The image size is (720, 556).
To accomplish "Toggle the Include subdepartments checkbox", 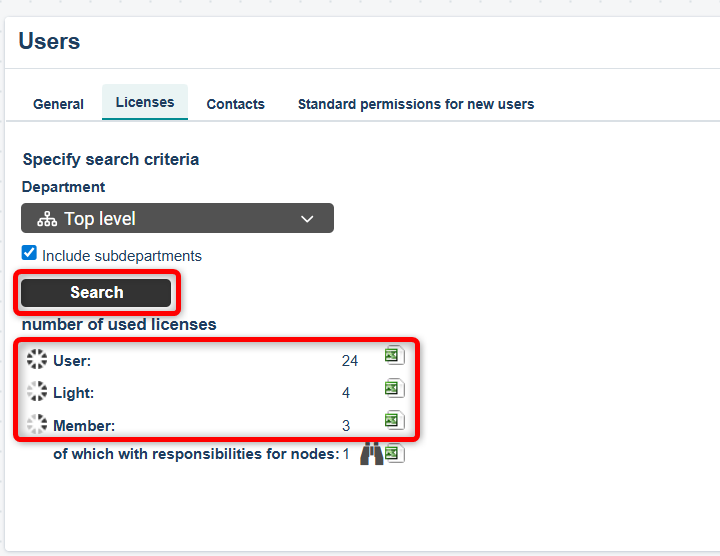I will coord(29,254).
